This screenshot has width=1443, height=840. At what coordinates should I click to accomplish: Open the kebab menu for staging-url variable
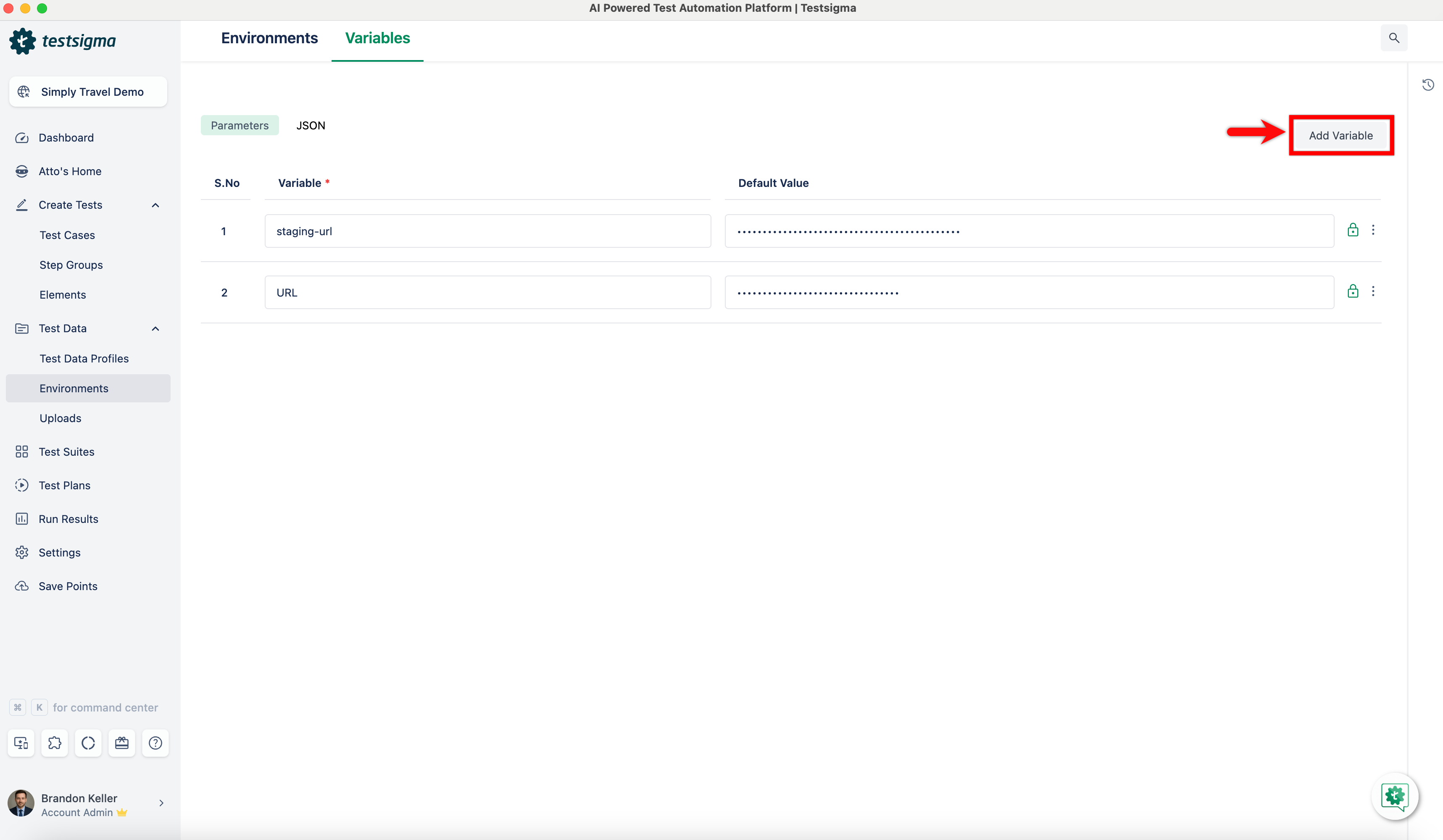[x=1374, y=230]
